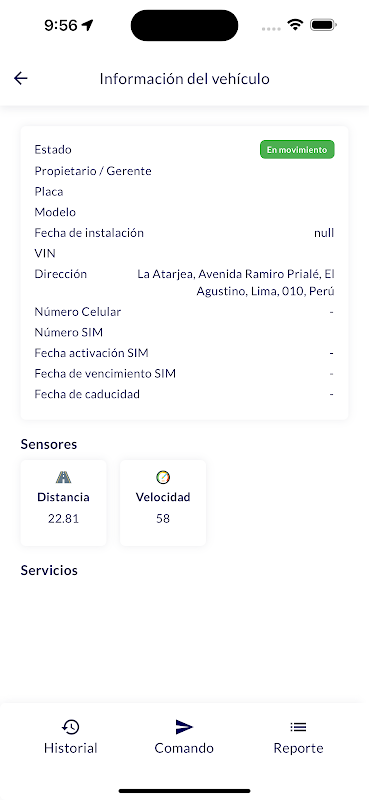Tap the Sensores section heading

coord(48,444)
